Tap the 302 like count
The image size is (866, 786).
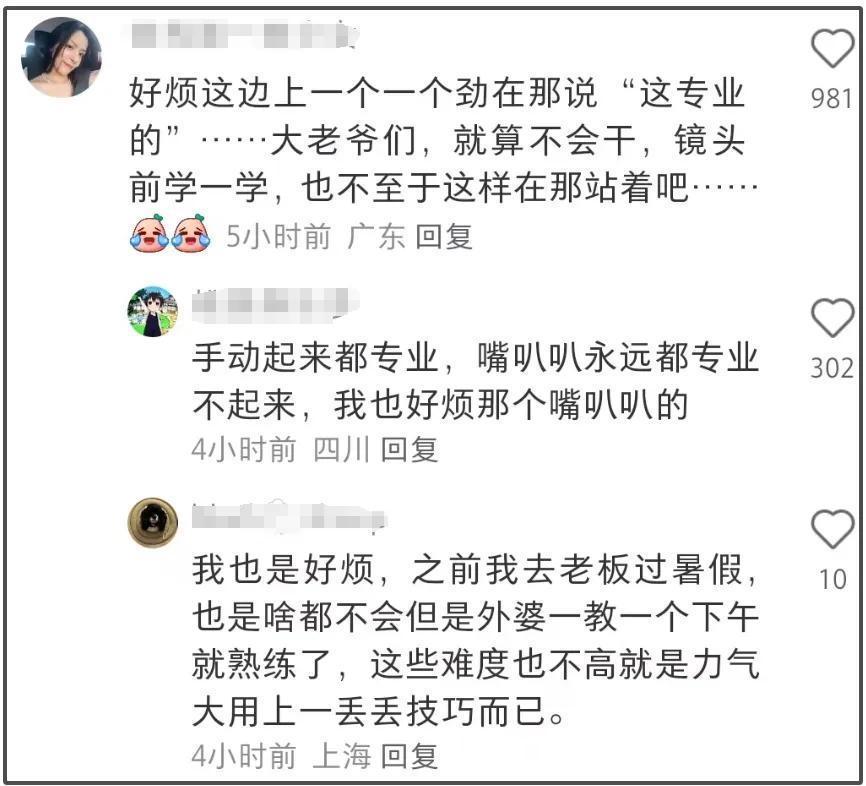point(832,368)
